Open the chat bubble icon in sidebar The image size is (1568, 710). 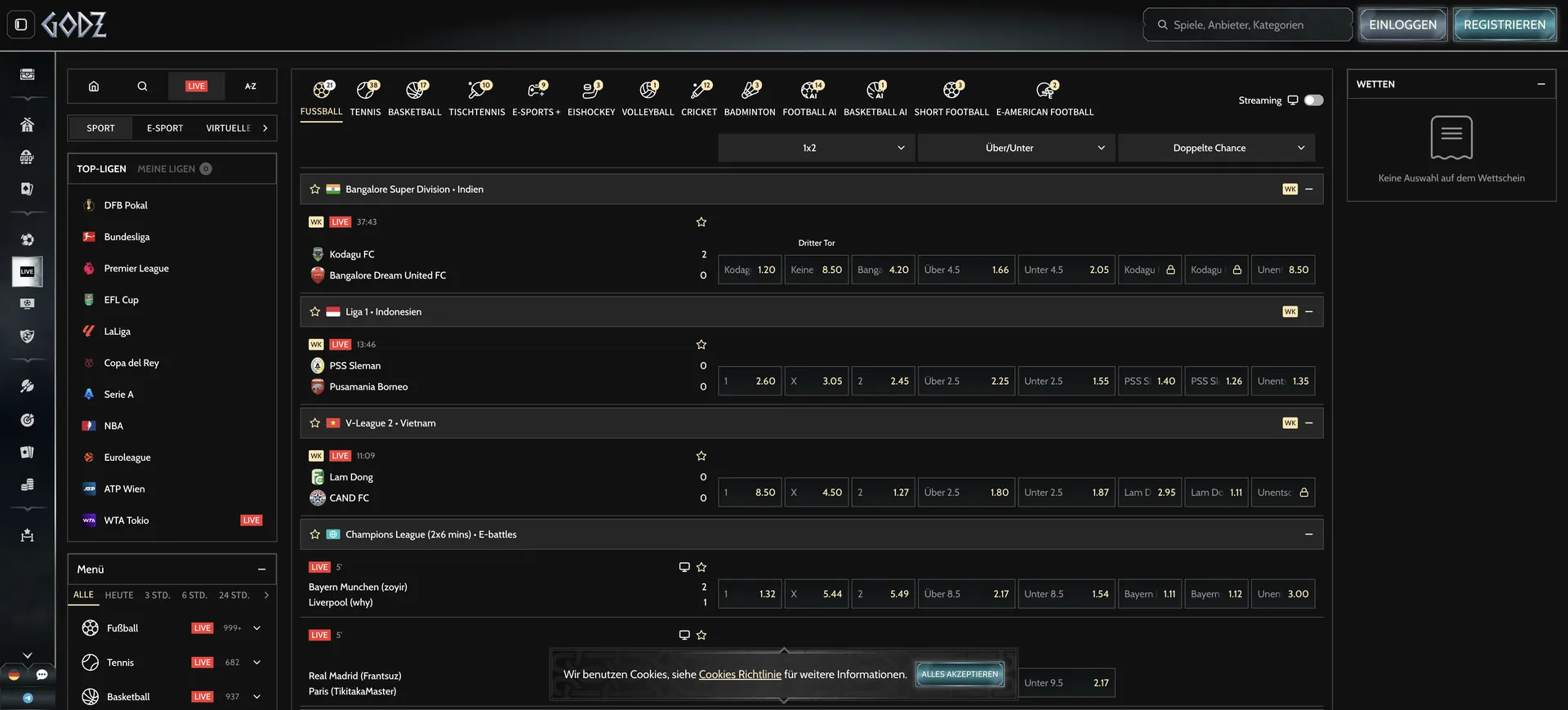pyautogui.click(x=42, y=675)
